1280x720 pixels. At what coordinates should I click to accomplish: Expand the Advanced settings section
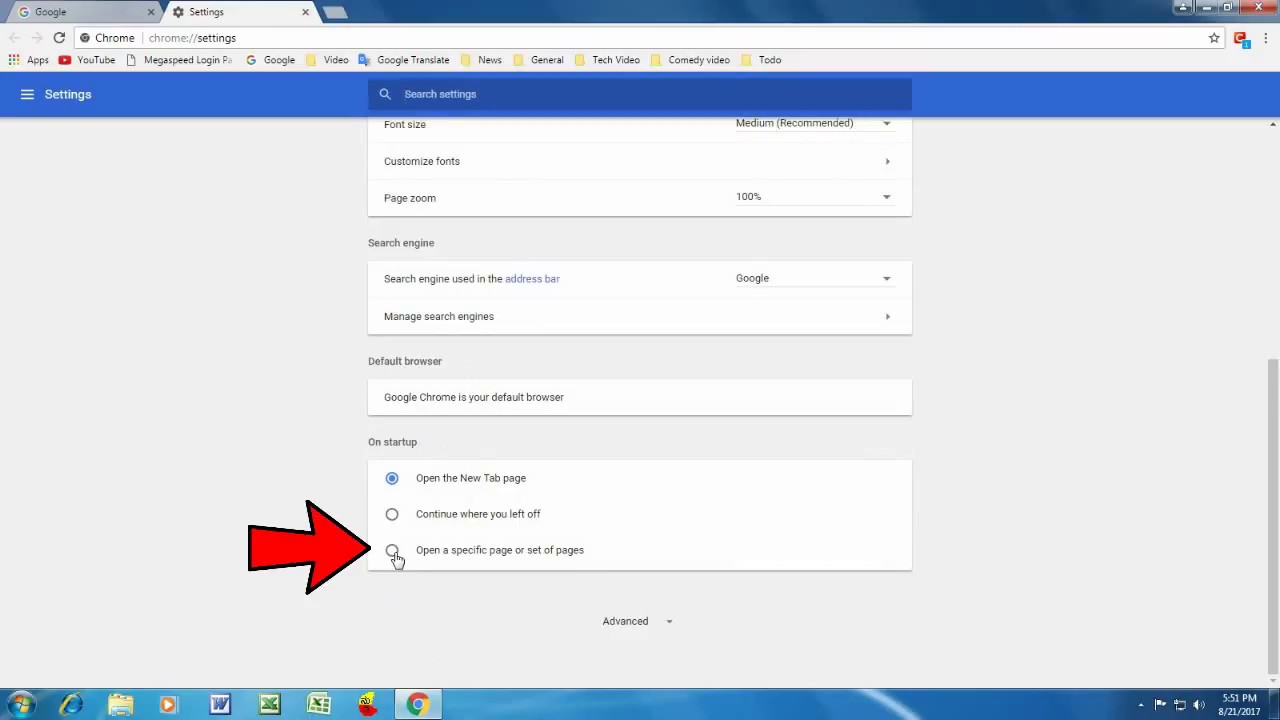[638, 621]
